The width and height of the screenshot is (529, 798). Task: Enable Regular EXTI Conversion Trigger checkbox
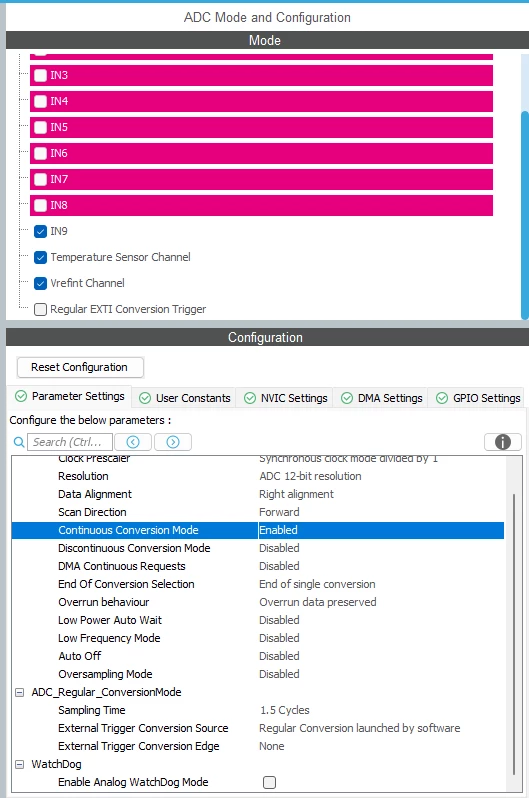pyautogui.click(x=41, y=309)
